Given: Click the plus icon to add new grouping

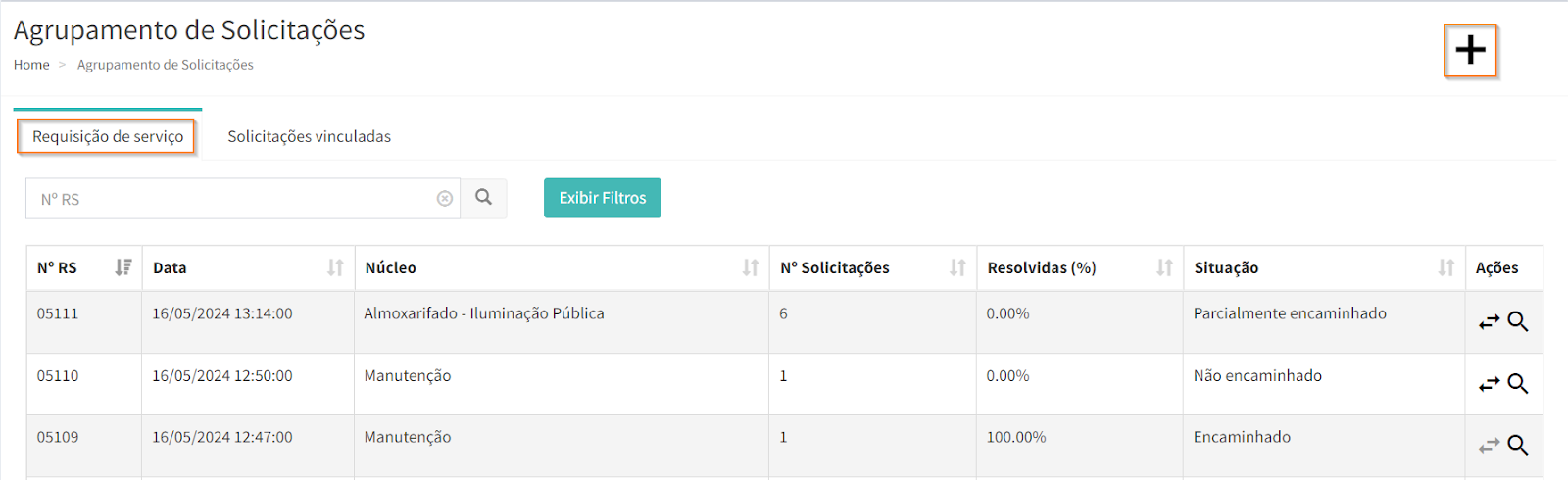Looking at the screenshot, I should click(1470, 50).
